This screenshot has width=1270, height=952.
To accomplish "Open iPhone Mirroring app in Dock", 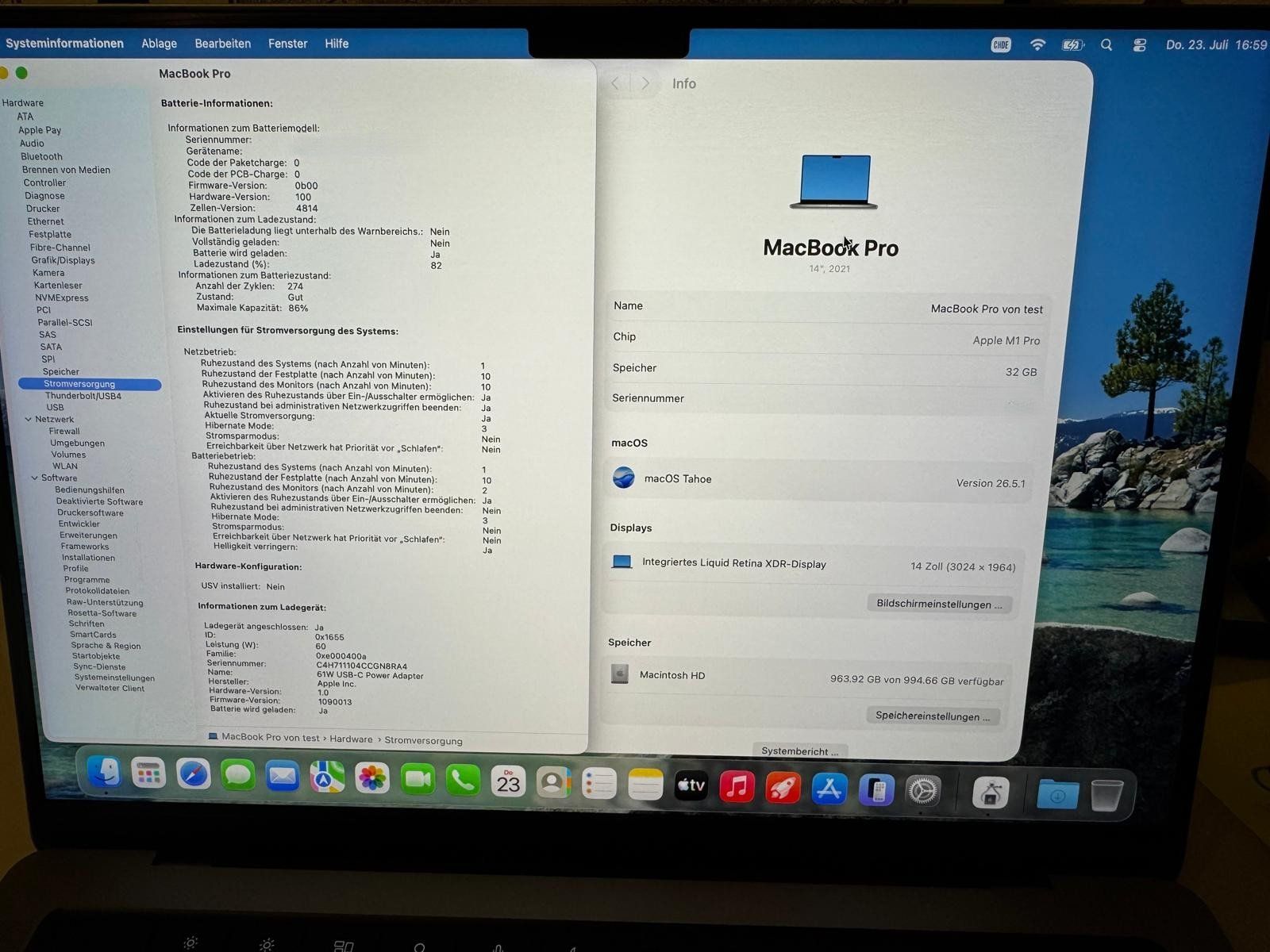I will [x=876, y=790].
